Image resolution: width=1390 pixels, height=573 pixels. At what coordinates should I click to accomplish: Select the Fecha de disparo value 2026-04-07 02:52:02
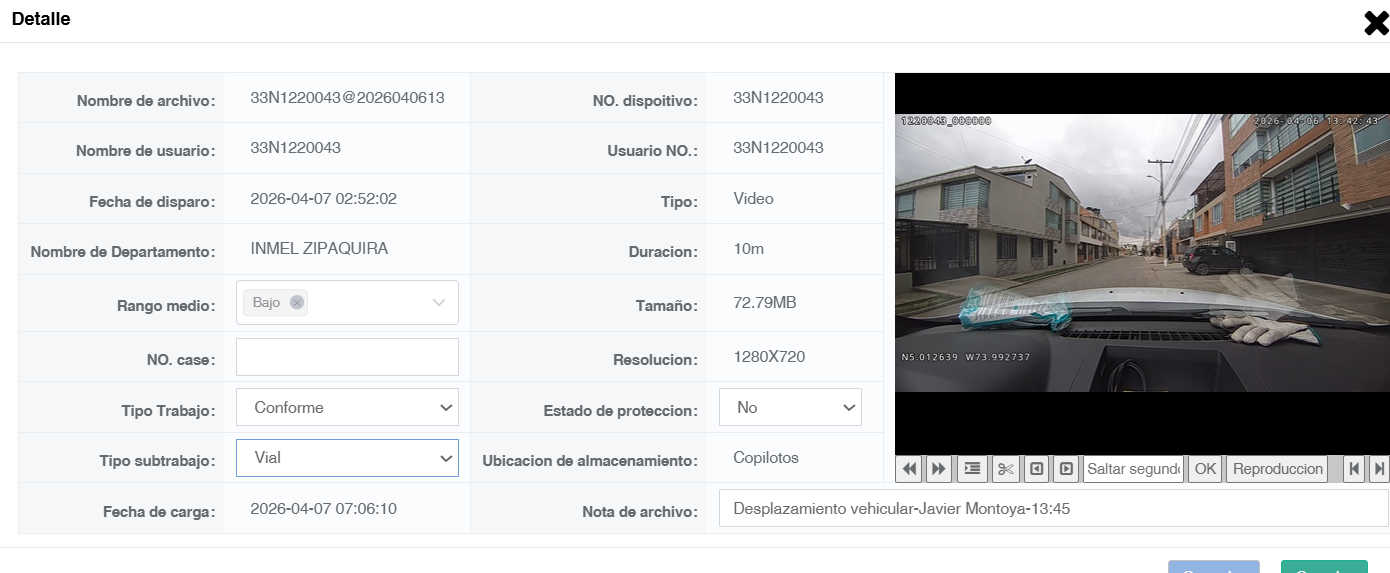(x=323, y=198)
